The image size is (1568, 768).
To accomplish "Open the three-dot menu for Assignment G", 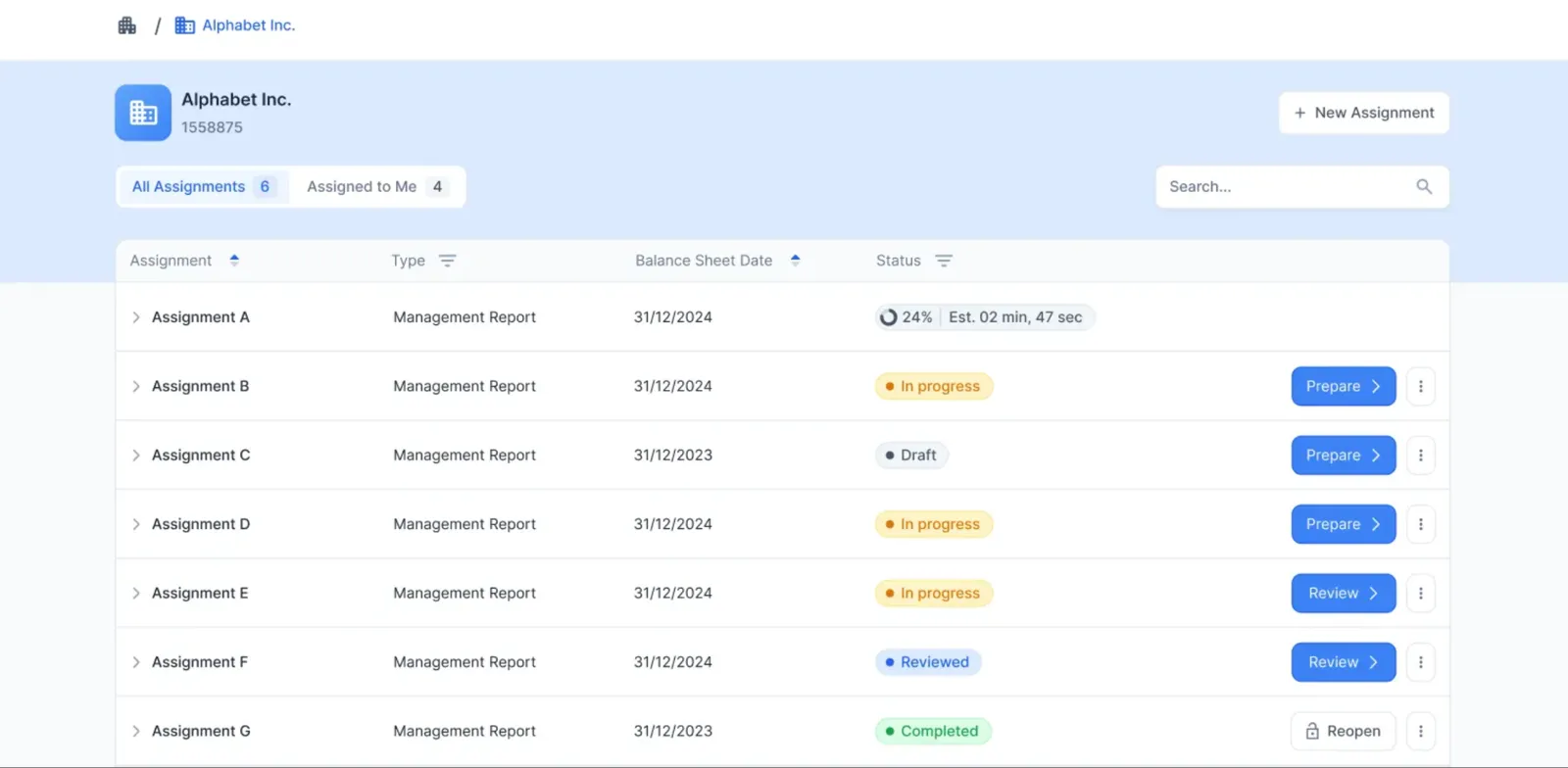I will (1420, 731).
